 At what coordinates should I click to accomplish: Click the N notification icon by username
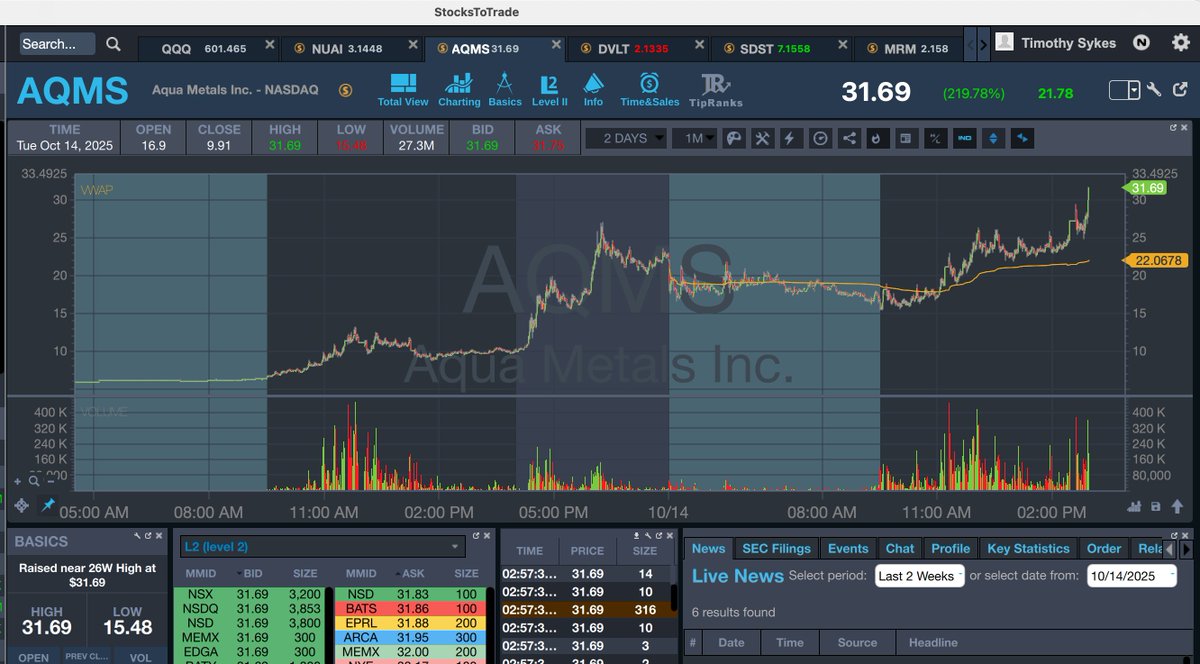pyautogui.click(x=1141, y=43)
